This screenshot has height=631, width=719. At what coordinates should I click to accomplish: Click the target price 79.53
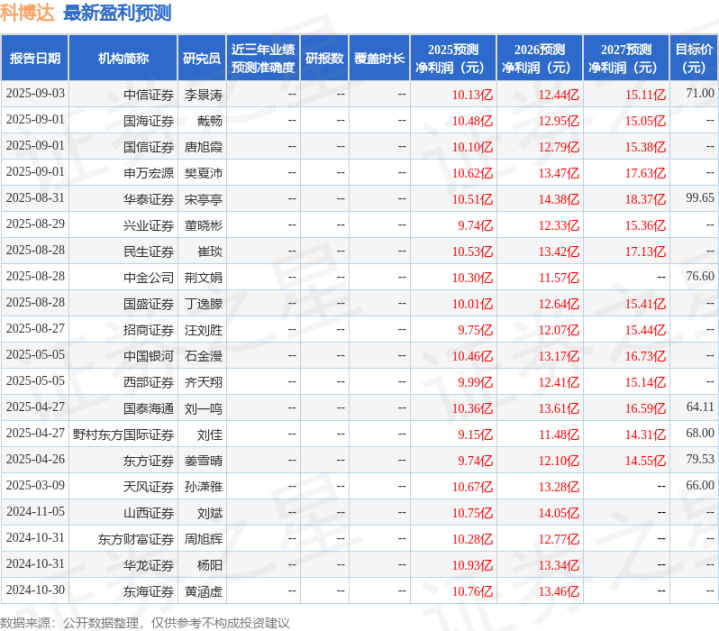click(700, 459)
